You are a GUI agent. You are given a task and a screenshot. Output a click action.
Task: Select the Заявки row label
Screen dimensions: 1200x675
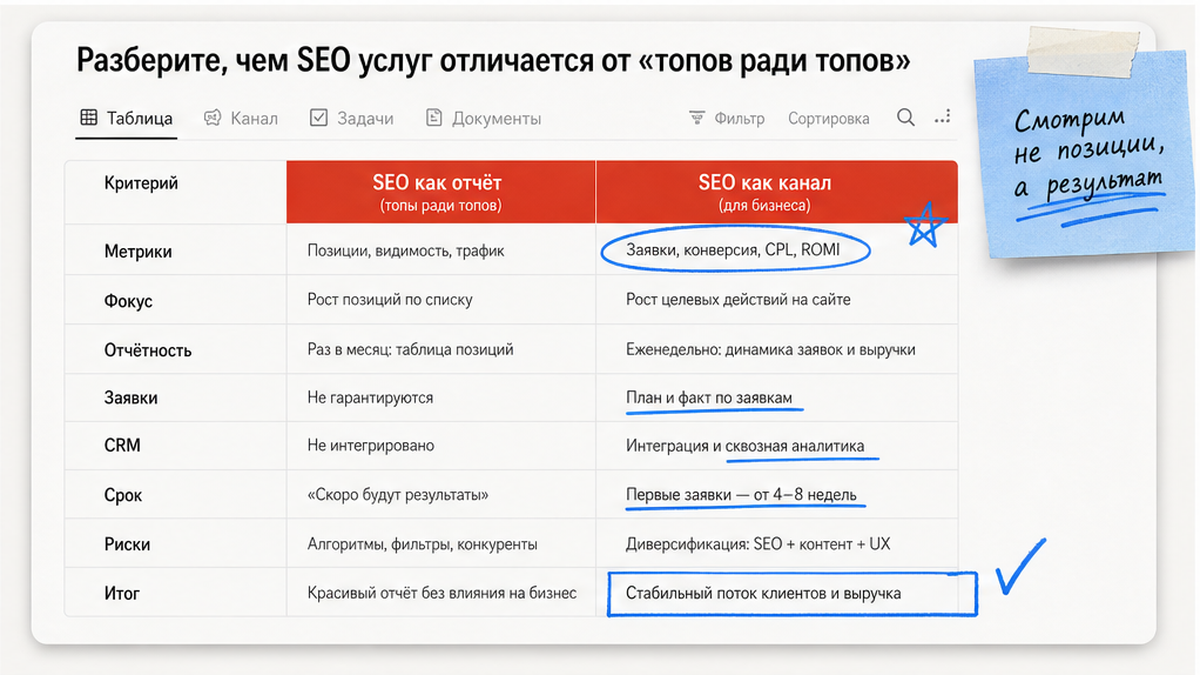pyautogui.click(x=130, y=398)
